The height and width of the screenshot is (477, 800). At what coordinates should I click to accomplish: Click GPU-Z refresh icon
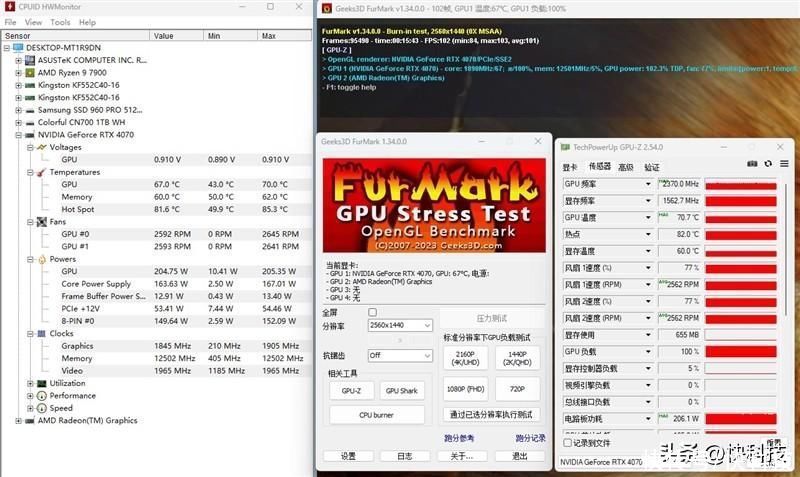pos(768,164)
